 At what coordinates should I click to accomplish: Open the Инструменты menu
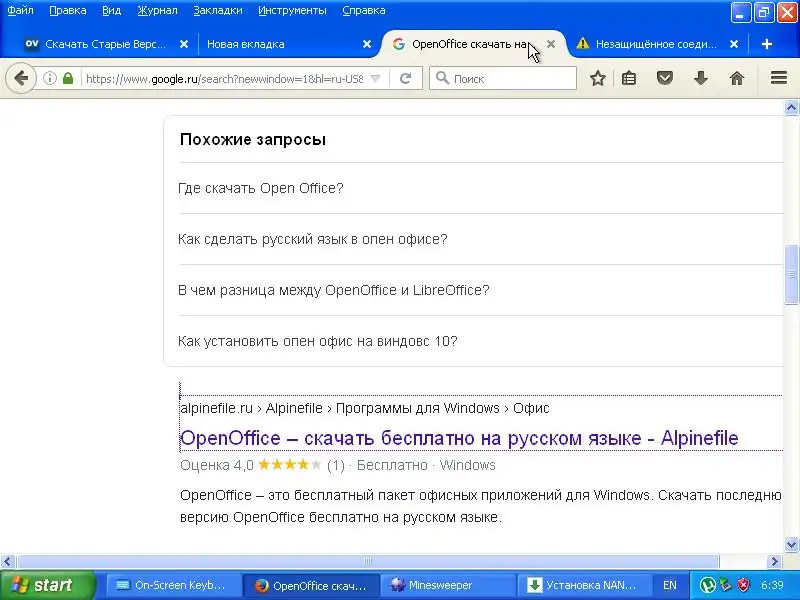pyautogui.click(x=292, y=10)
